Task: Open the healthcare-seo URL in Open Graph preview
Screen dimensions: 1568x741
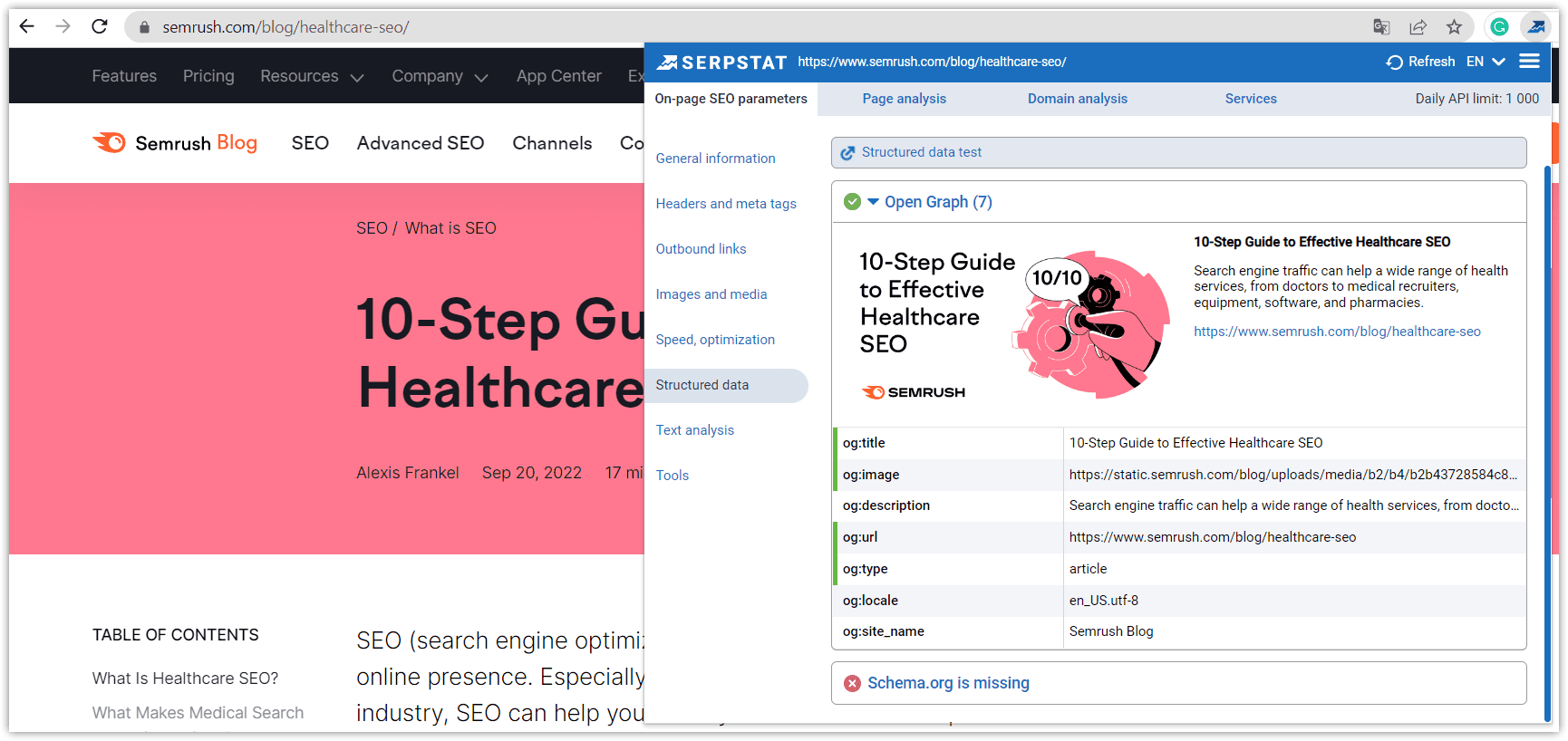Action: 1337,332
